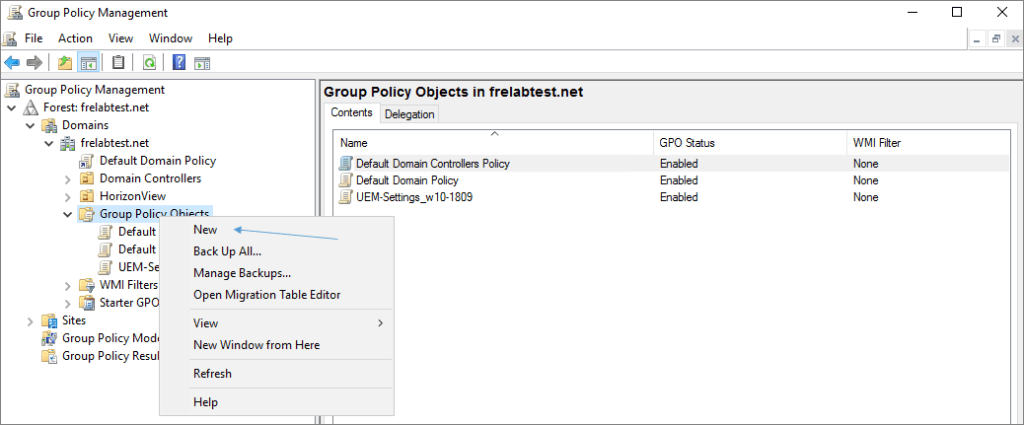The width and height of the screenshot is (1024, 425).
Task: Click the clipboard Properties toolbar icon
Action: tap(119, 63)
